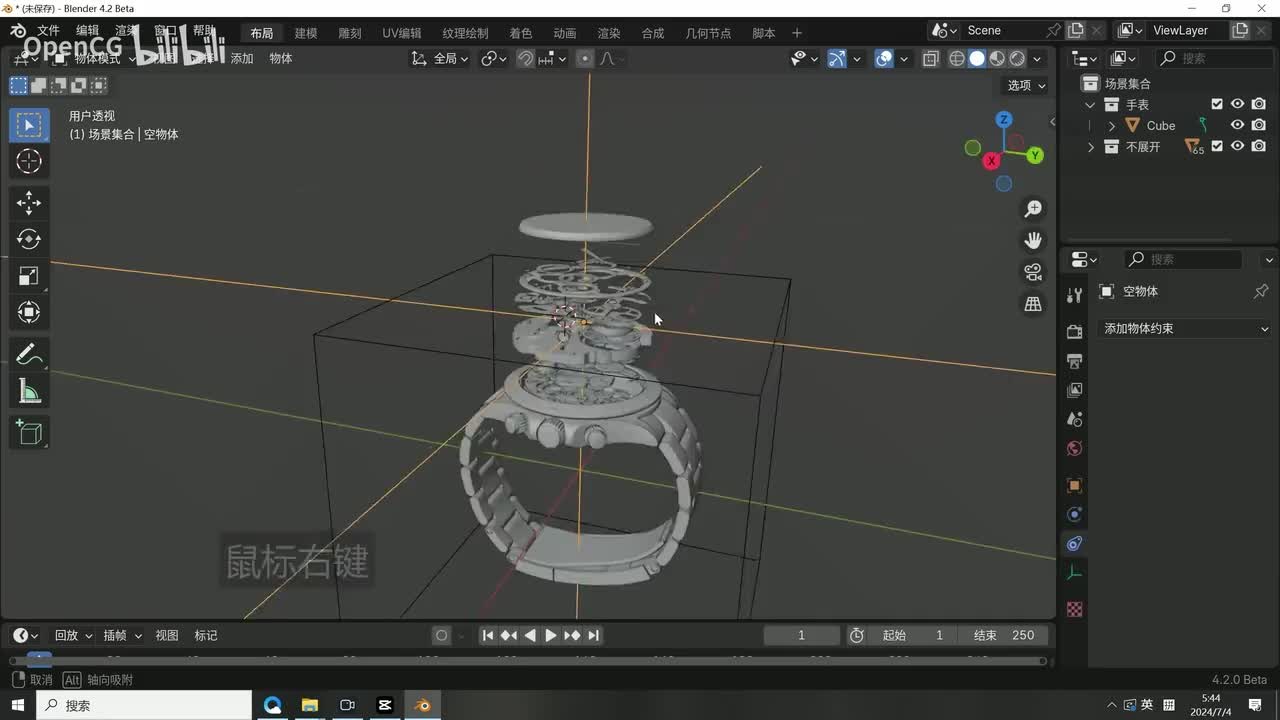Switch to the 建模 workspace tab
The height and width of the screenshot is (720, 1280).
coord(305,33)
